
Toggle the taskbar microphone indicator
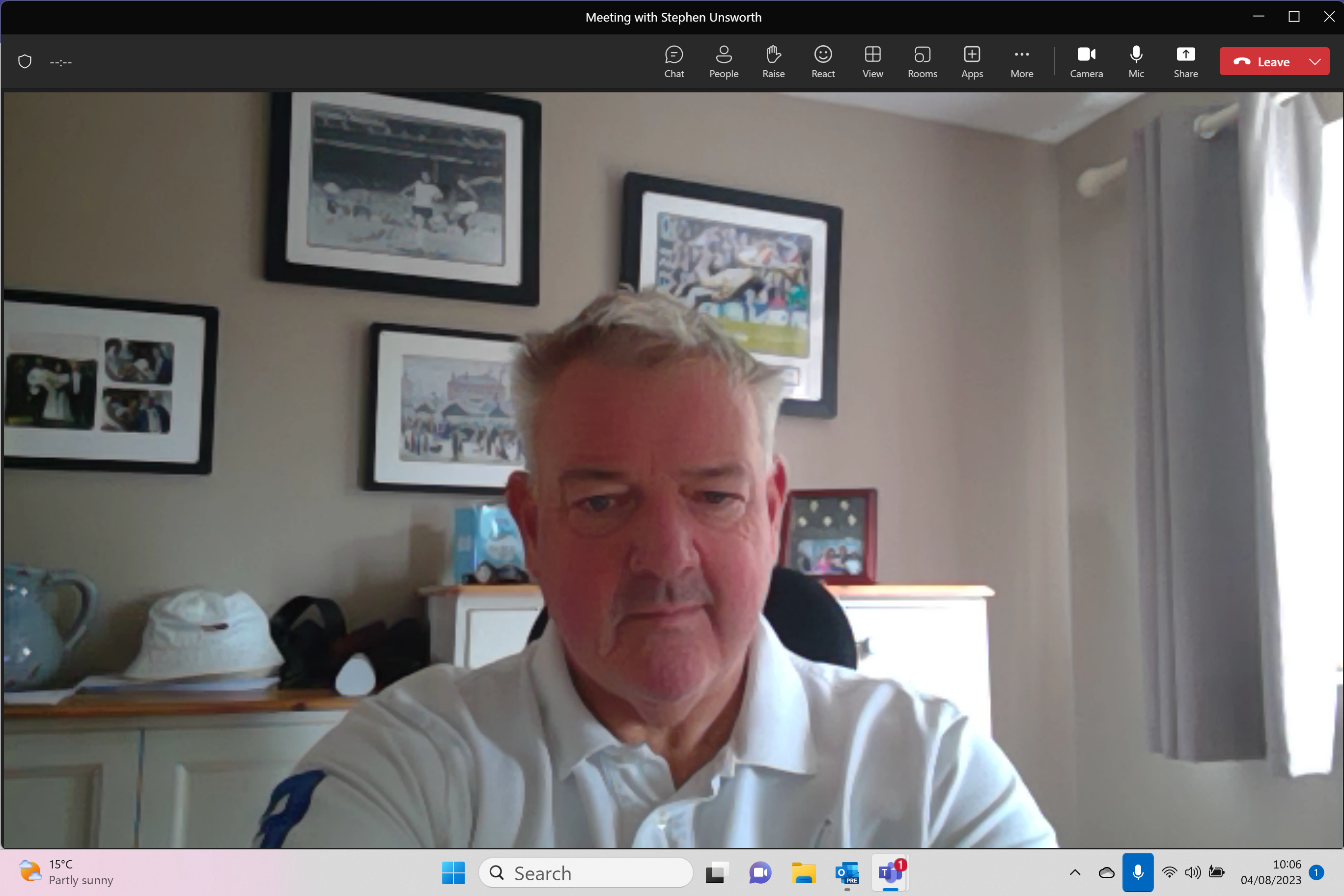[1137, 872]
